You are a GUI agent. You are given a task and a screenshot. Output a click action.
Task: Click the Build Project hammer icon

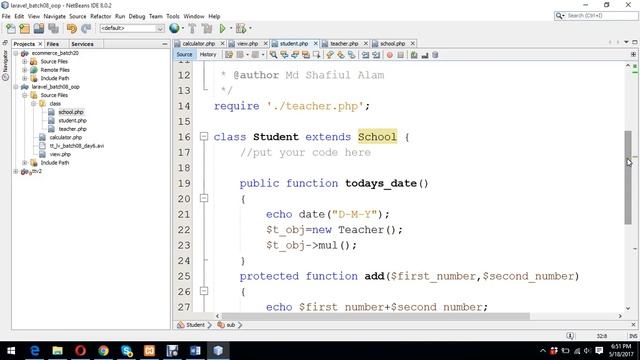(193, 29)
